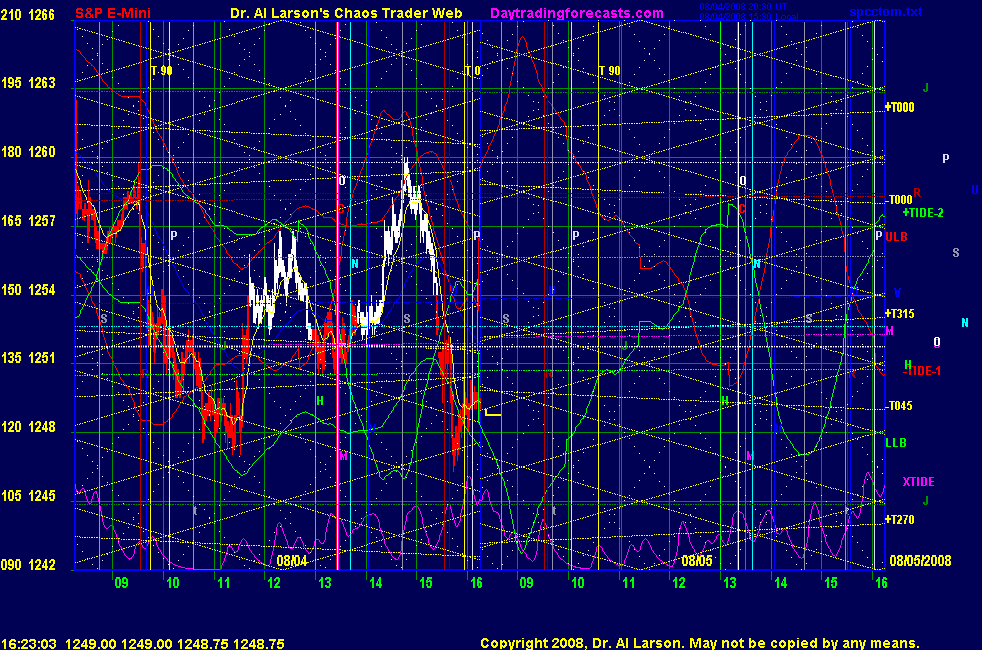
Task: Click the "180 1260" price axis label
Action: point(28,152)
